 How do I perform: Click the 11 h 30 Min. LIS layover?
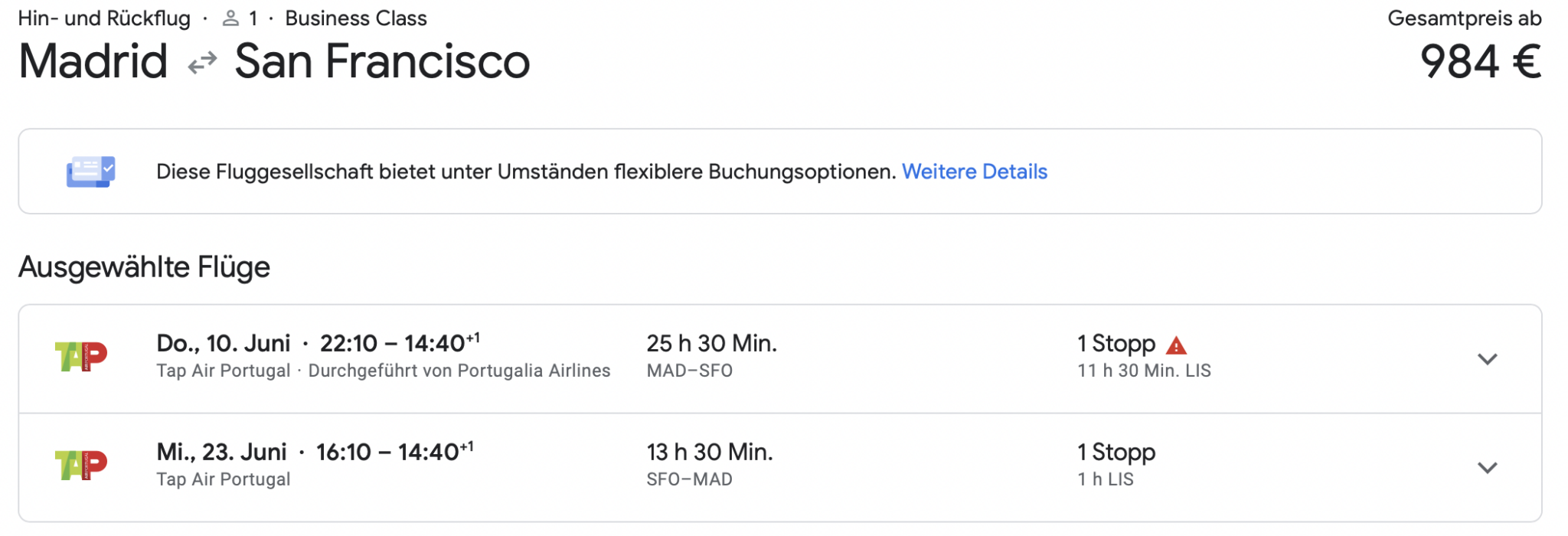1144,371
